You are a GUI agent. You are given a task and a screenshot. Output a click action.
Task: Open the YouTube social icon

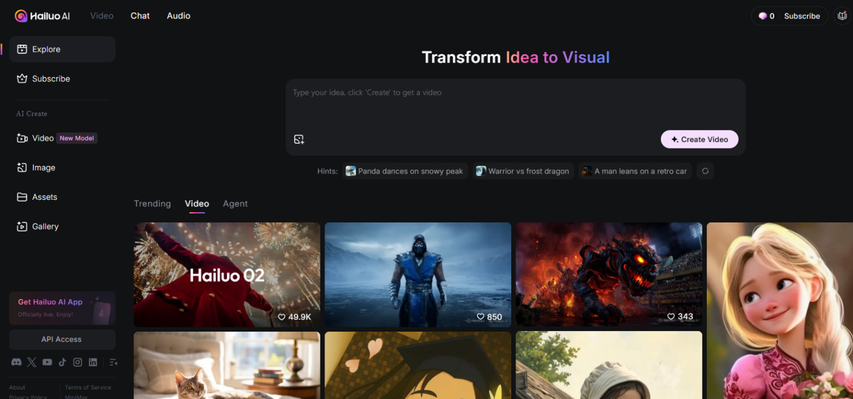(47, 362)
